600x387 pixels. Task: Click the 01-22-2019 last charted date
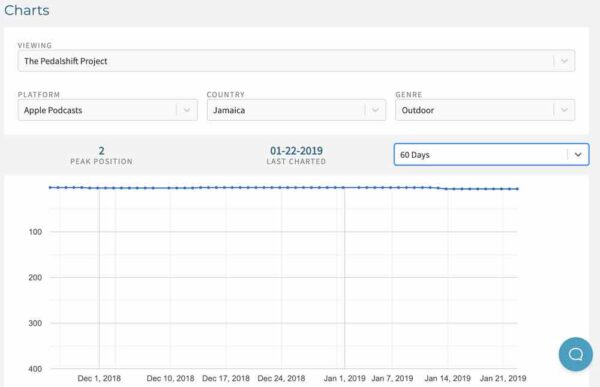(x=296, y=150)
